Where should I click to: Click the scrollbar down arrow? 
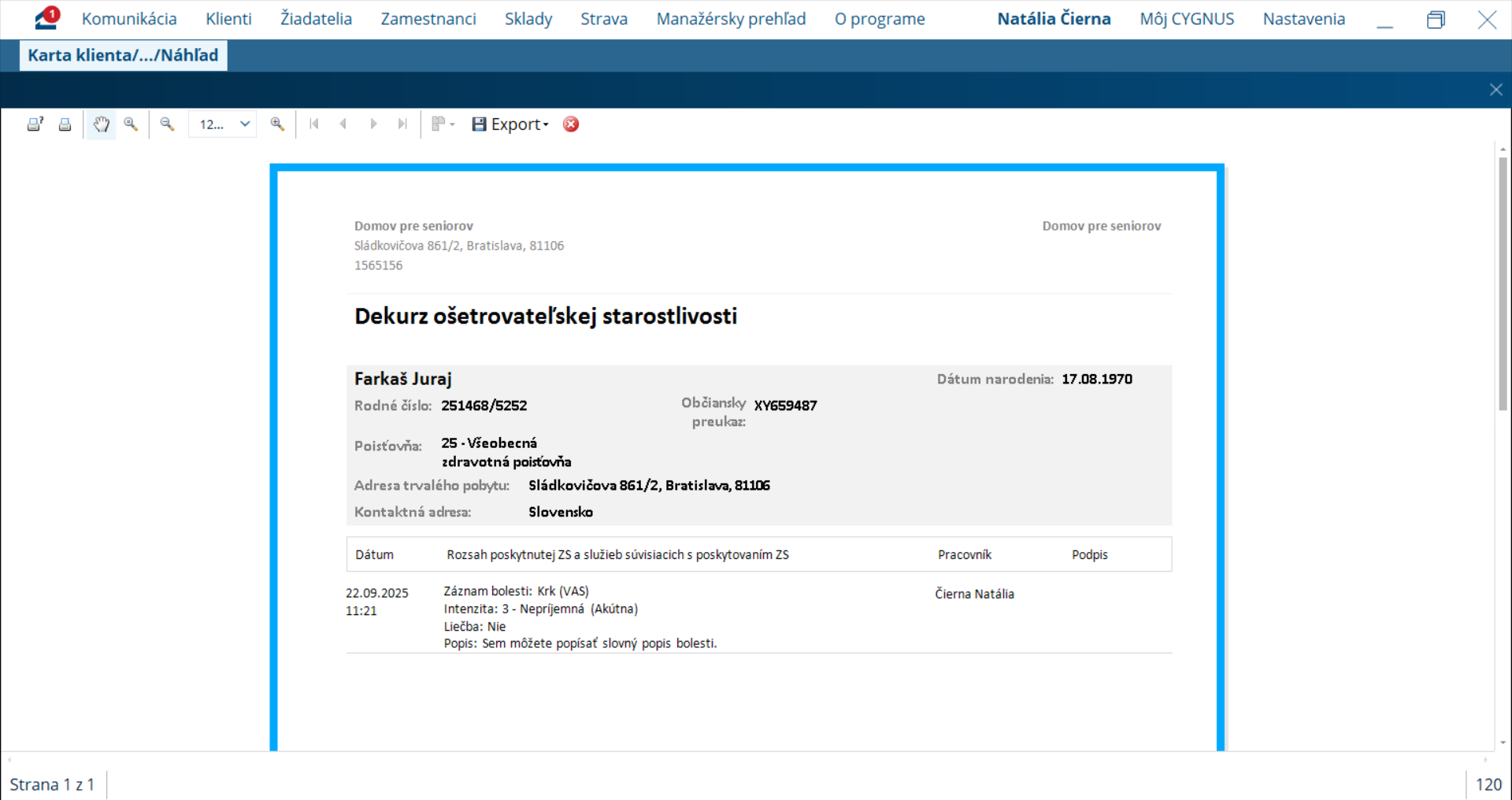pos(1503,743)
